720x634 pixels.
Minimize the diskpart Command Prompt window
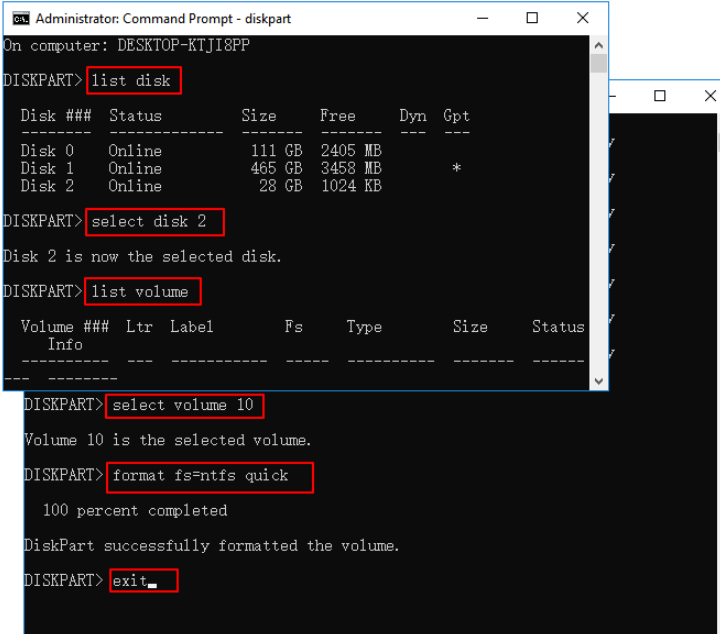tap(482, 18)
